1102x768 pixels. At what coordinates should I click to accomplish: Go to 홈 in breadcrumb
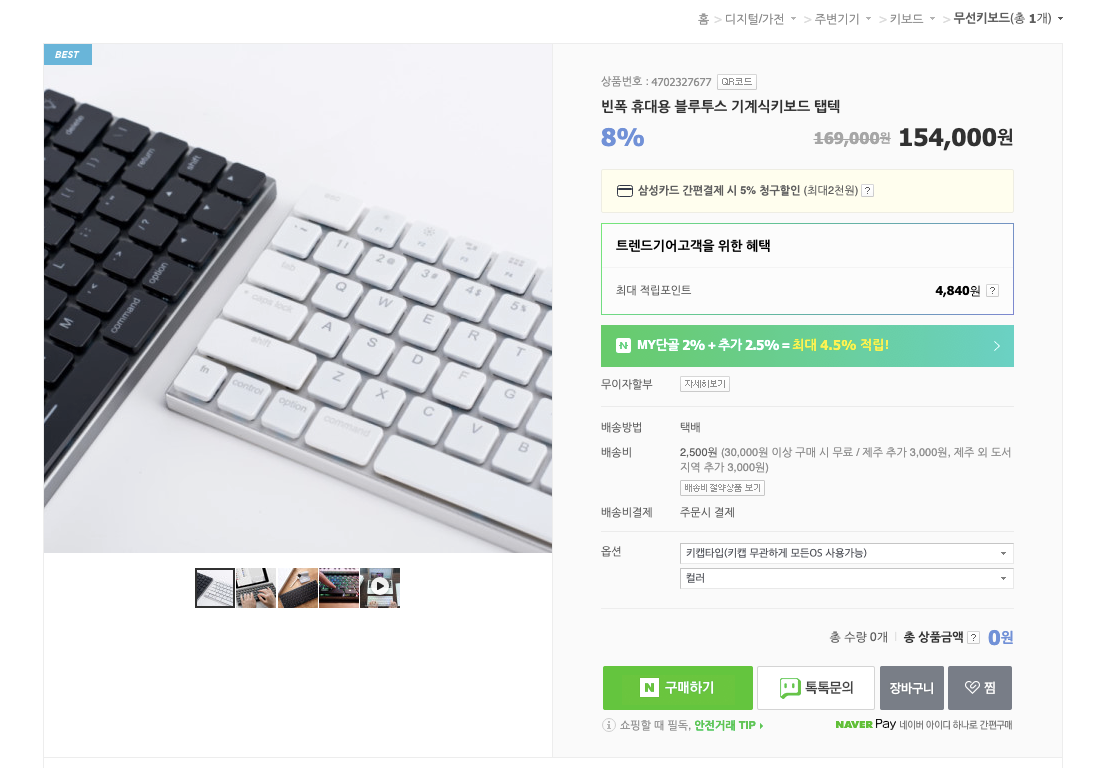(x=703, y=19)
